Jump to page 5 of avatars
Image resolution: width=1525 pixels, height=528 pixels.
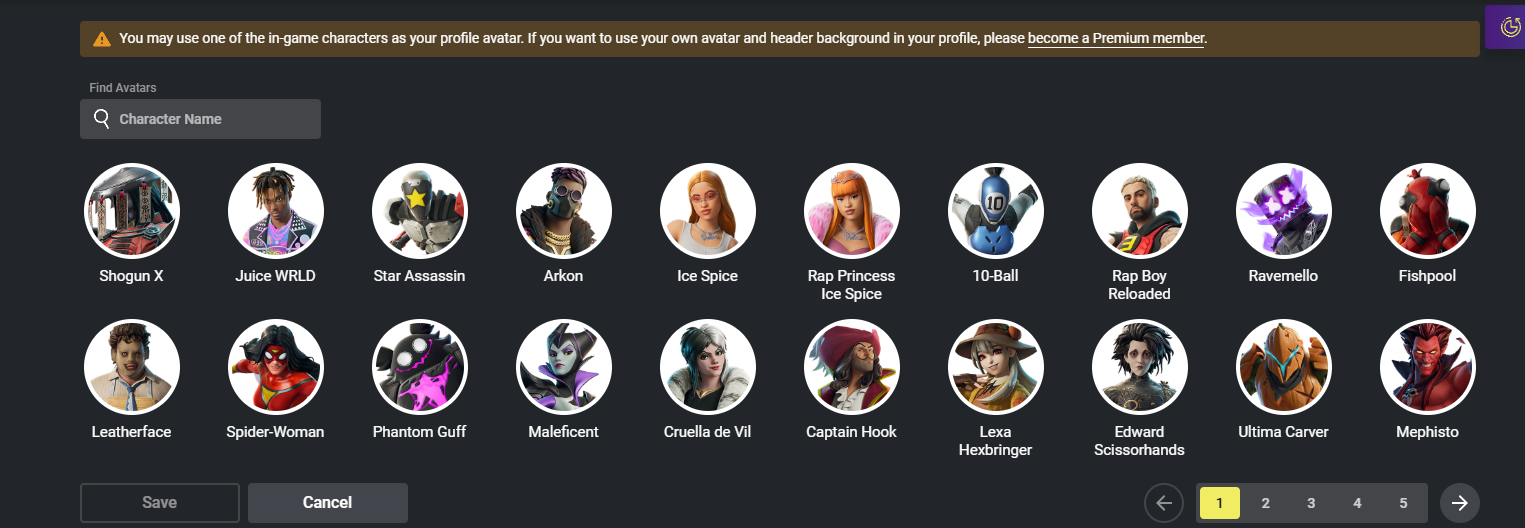tap(1404, 503)
